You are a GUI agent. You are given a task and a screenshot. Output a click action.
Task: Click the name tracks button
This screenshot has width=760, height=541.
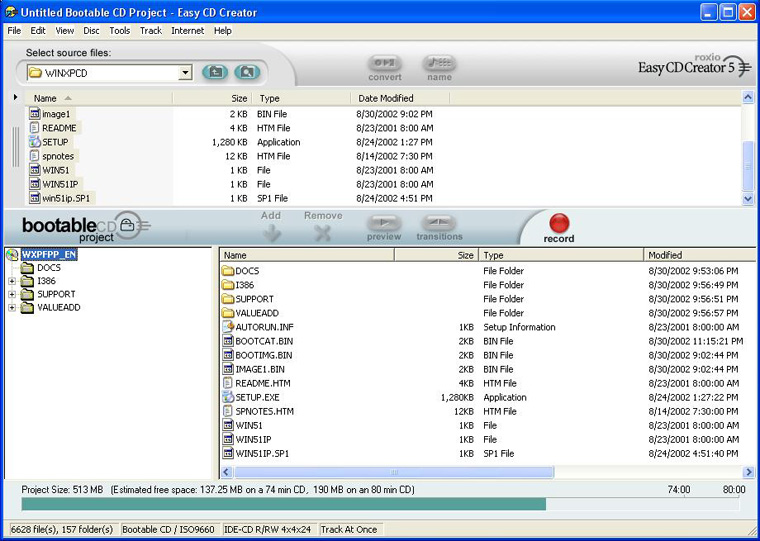point(440,63)
